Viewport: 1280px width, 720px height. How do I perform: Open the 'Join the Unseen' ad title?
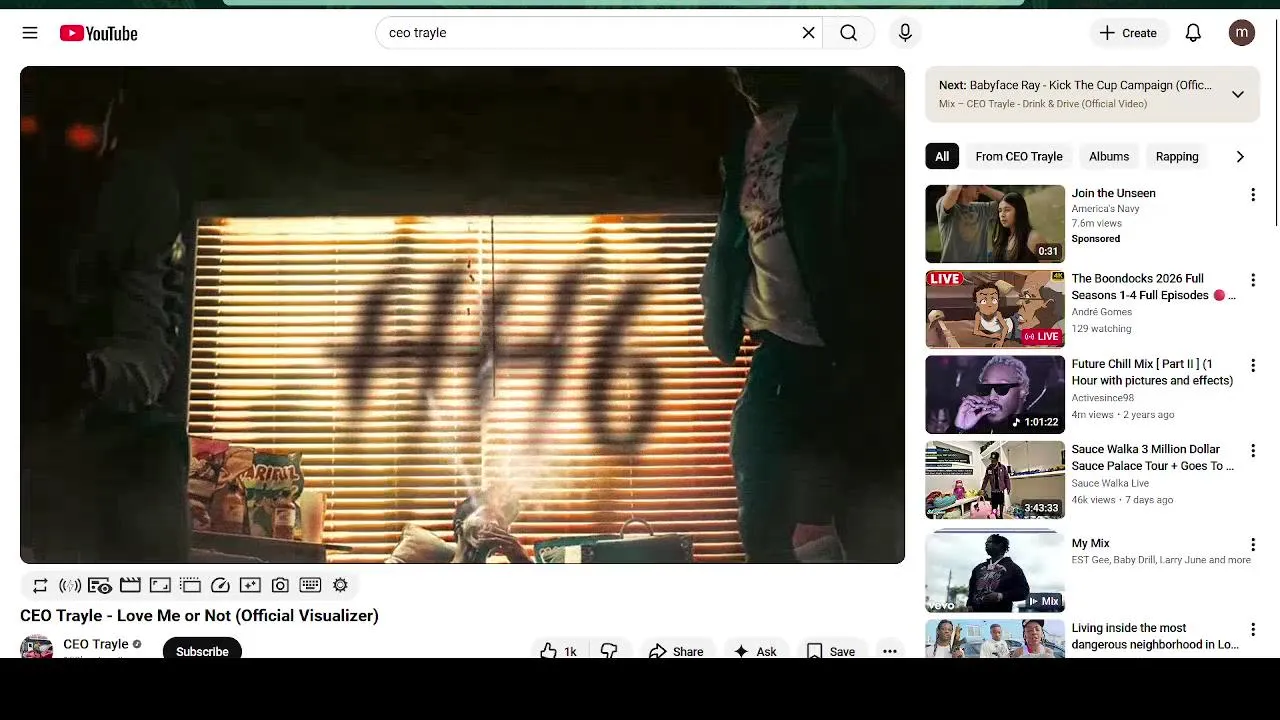(x=1113, y=193)
